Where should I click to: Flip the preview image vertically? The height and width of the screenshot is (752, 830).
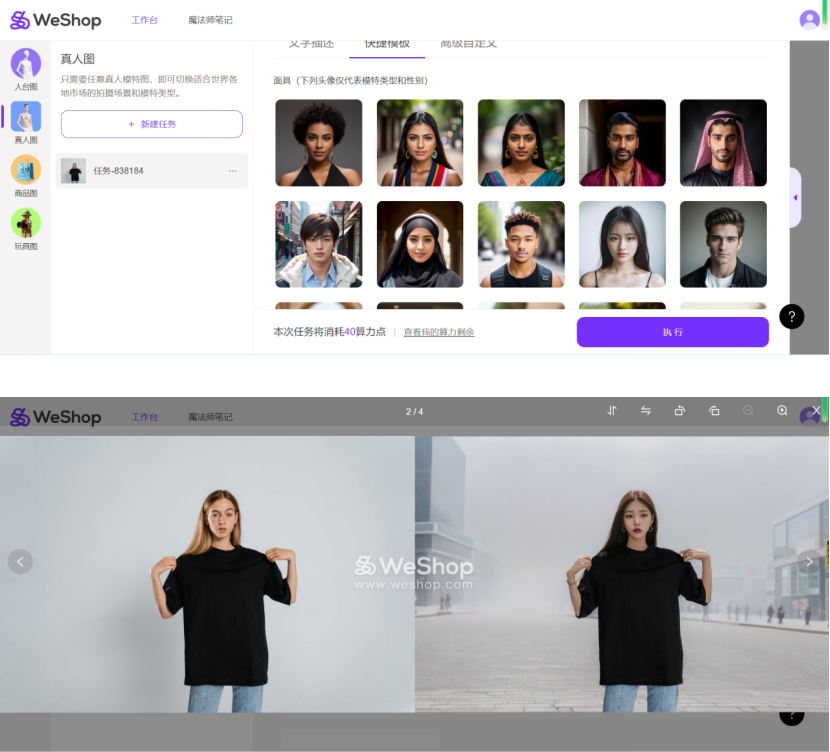(612, 411)
